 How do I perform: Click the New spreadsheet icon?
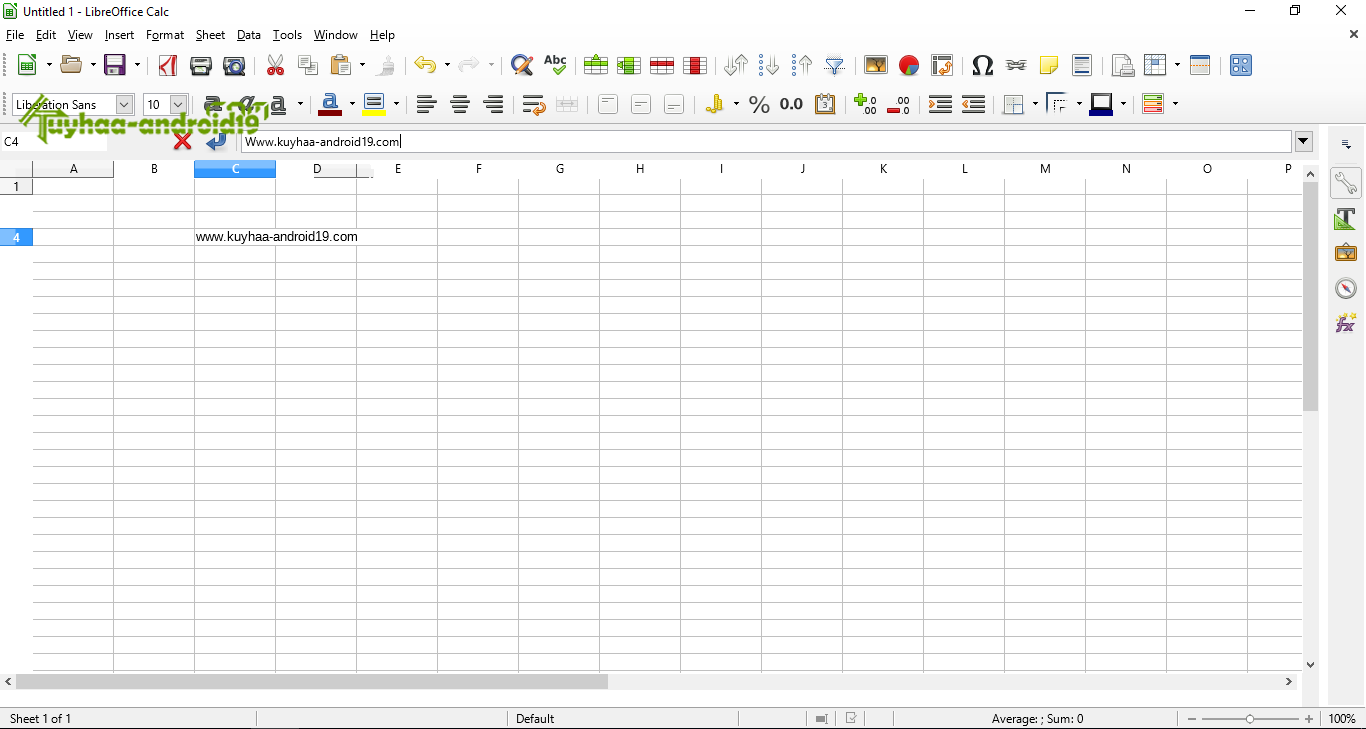(x=28, y=65)
